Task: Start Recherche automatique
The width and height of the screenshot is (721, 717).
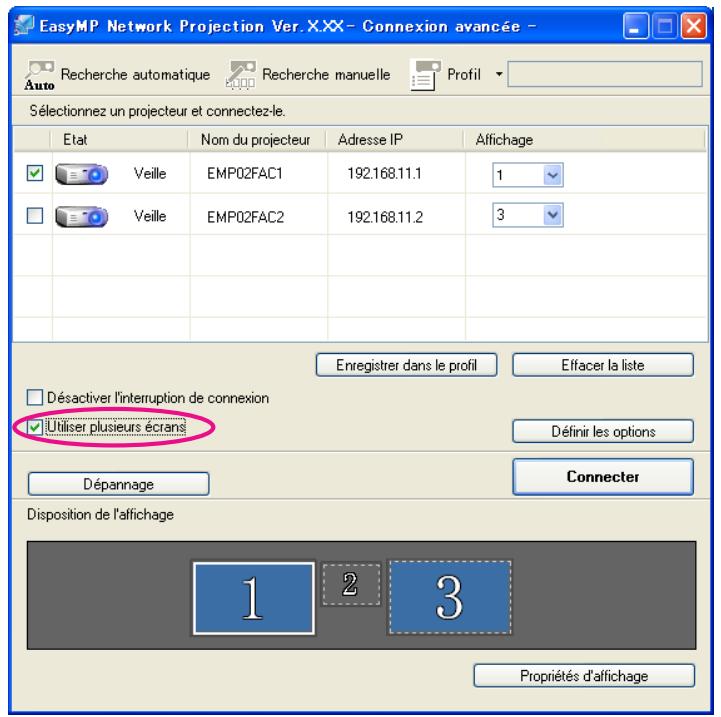Action: tap(135, 75)
